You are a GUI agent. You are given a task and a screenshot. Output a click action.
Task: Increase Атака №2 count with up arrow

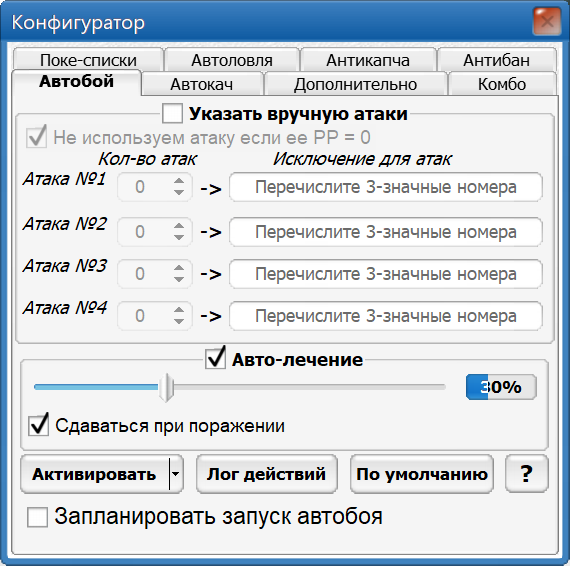tap(179, 226)
